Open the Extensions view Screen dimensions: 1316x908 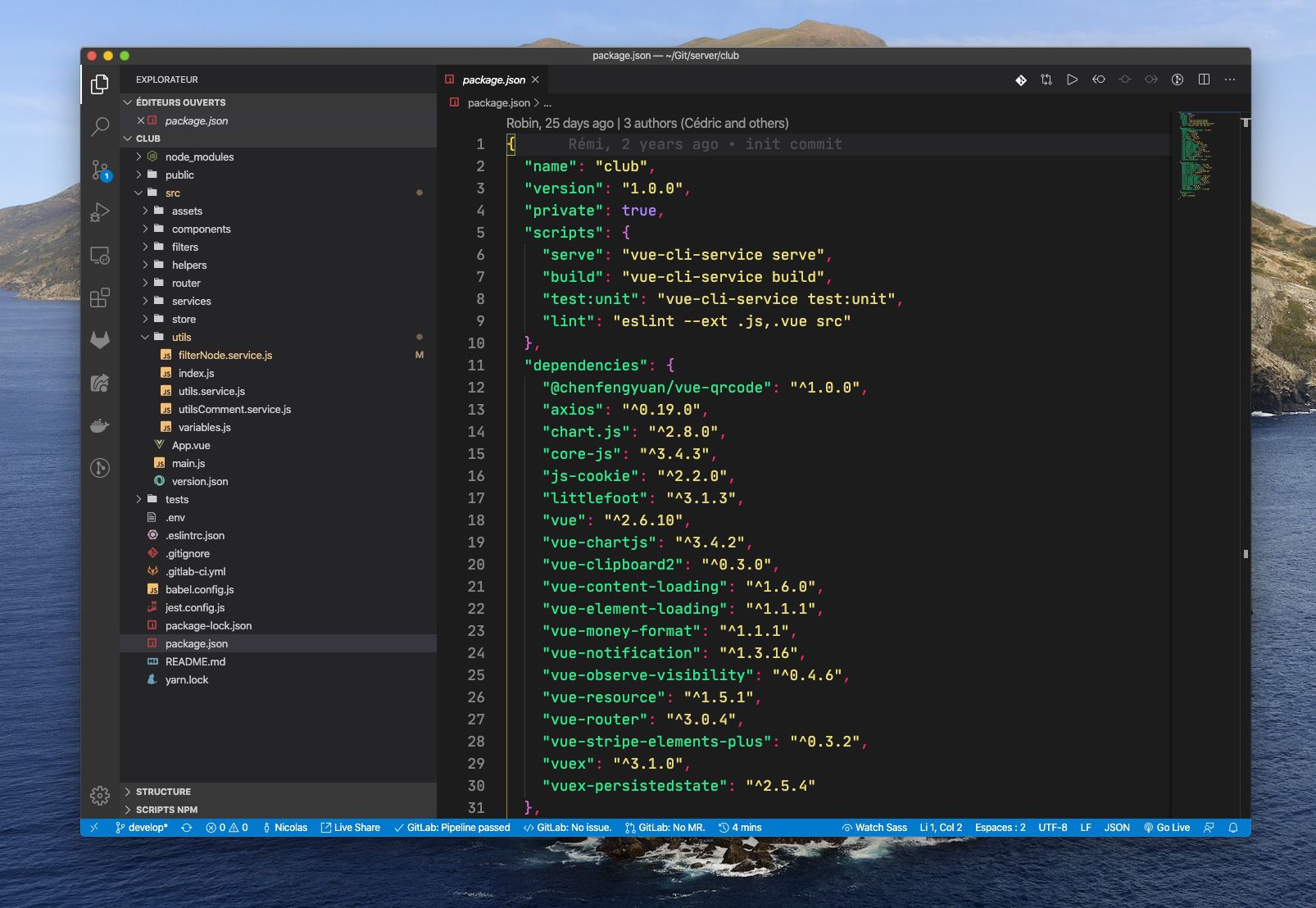coord(100,298)
